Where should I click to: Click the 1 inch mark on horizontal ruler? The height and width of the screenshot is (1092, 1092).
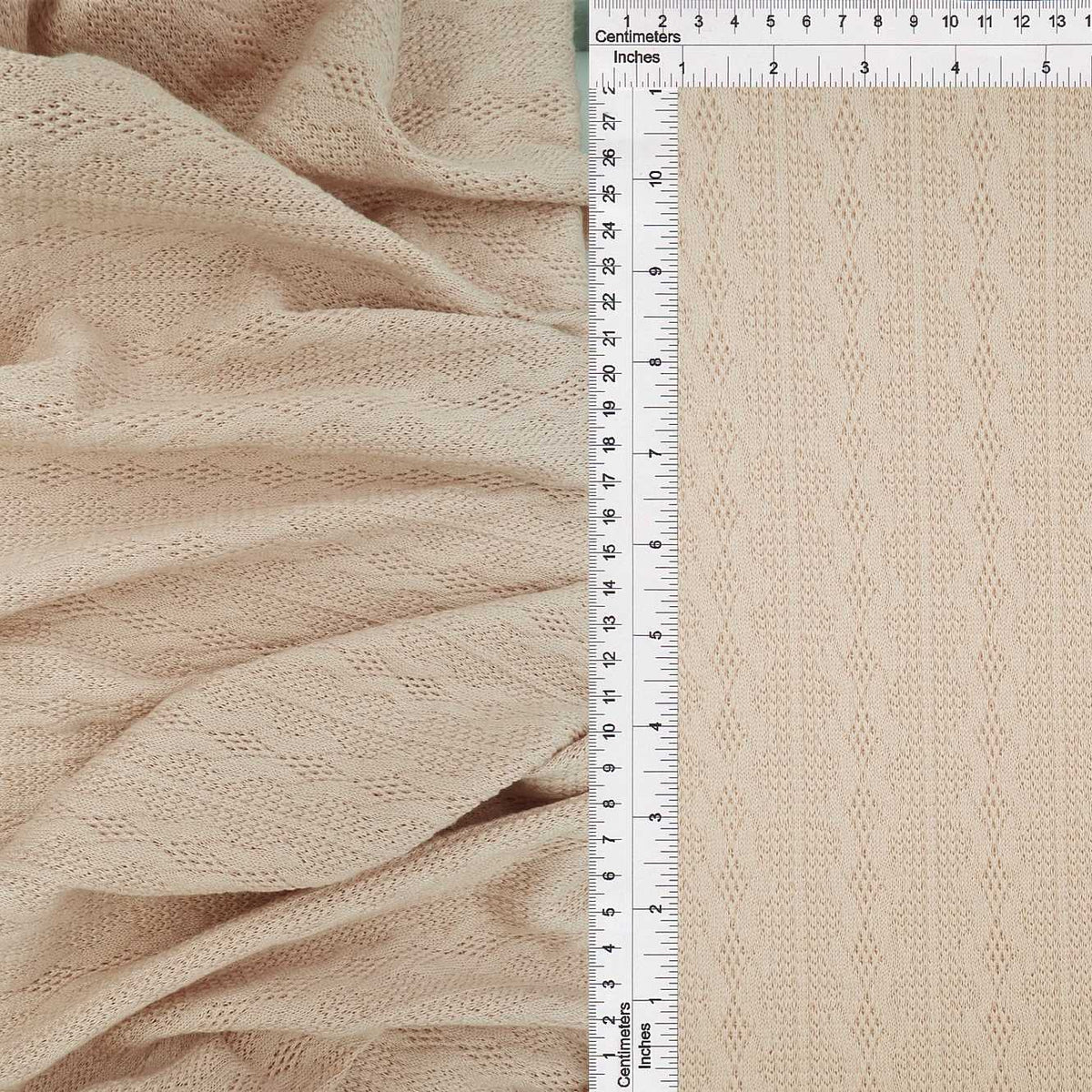pyautogui.click(x=682, y=66)
